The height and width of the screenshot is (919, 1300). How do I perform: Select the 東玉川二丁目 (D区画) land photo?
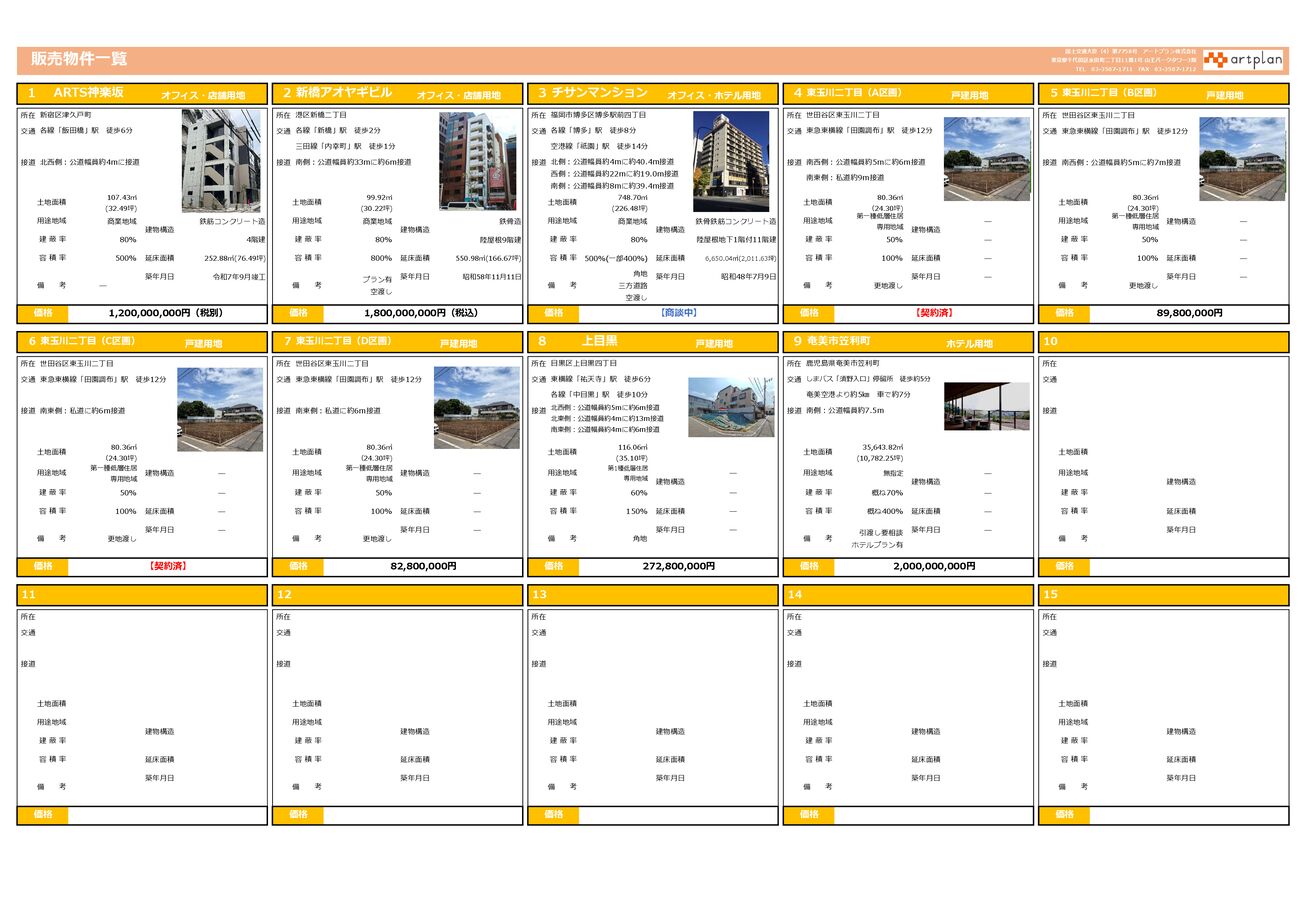[x=476, y=408]
